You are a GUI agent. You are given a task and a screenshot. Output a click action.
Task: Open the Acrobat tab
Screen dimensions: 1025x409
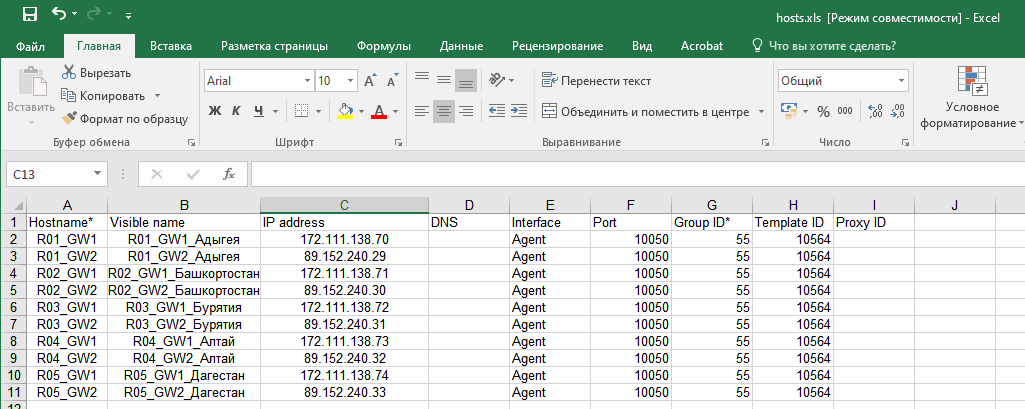[x=702, y=46]
